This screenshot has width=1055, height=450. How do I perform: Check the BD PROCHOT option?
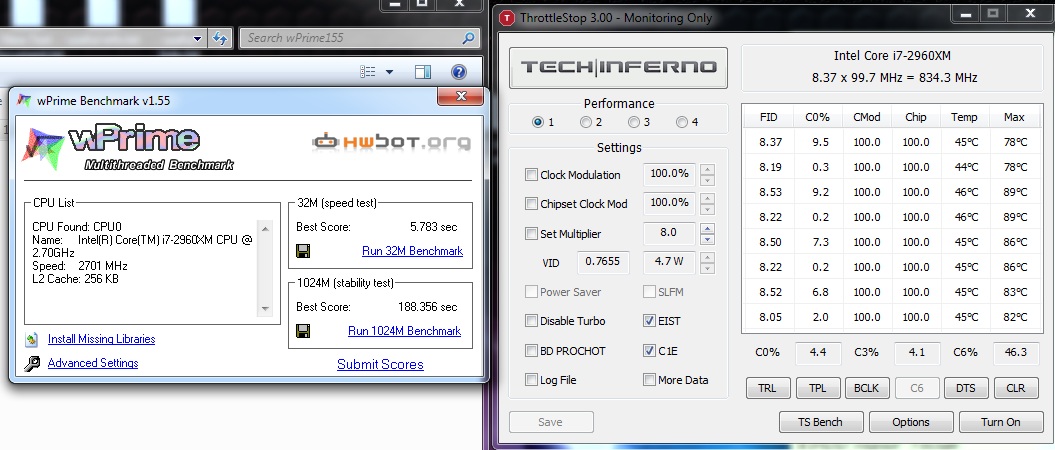click(x=532, y=350)
